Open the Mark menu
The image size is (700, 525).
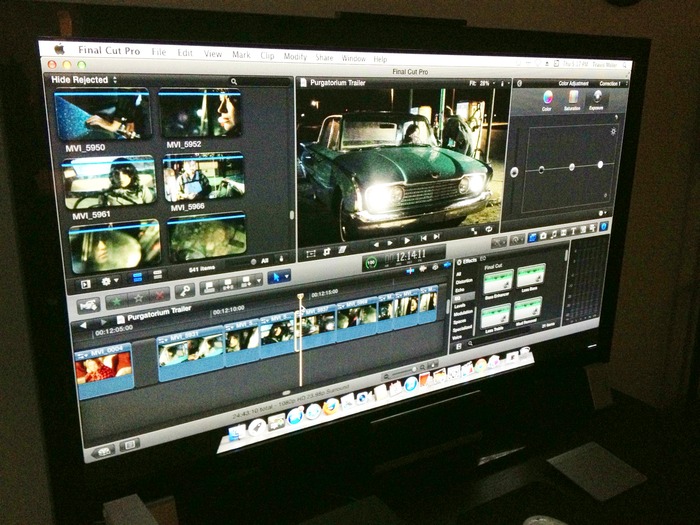[x=241, y=54]
